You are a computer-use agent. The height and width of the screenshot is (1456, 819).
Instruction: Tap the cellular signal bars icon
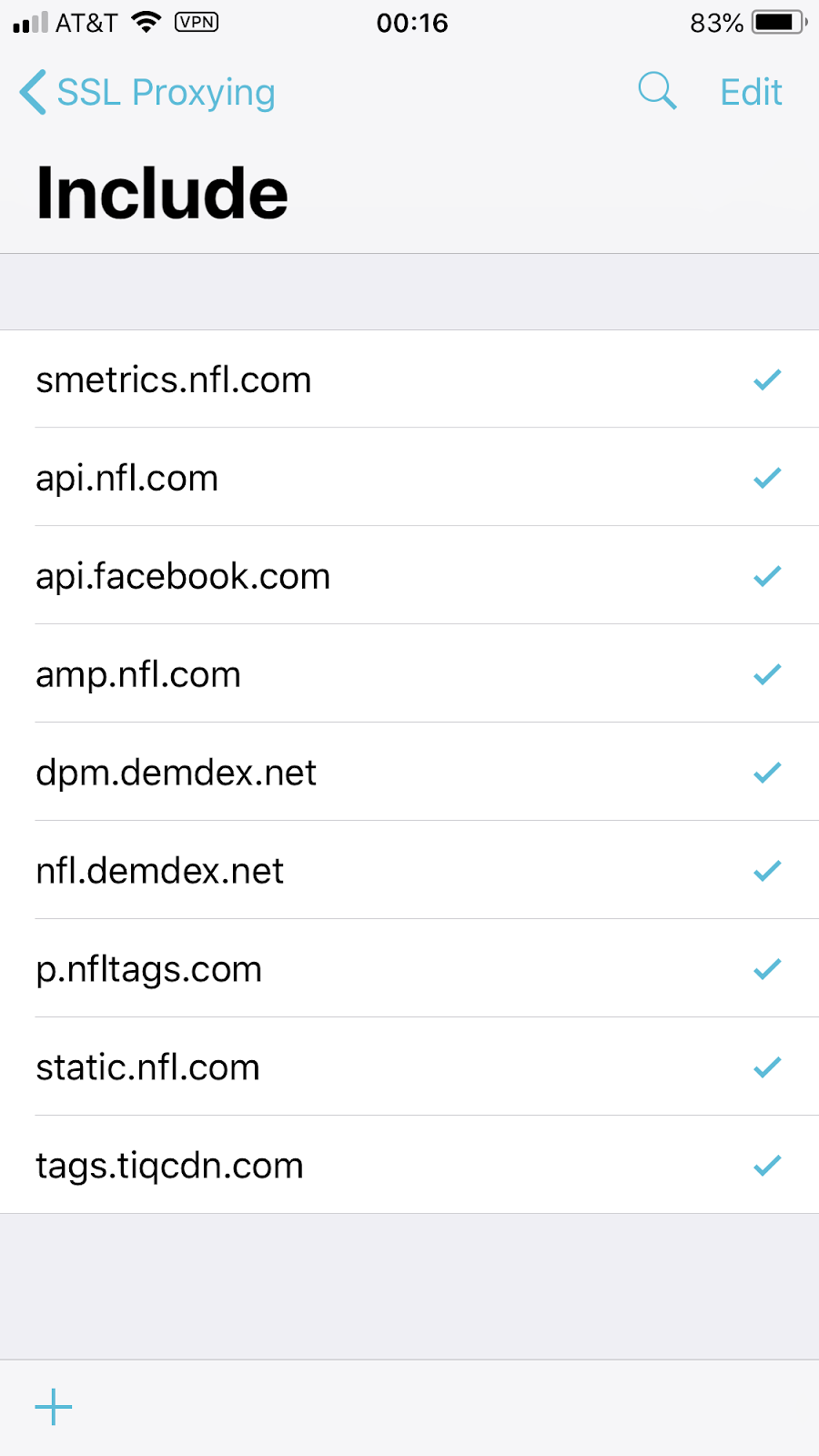(x=30, y=23)
